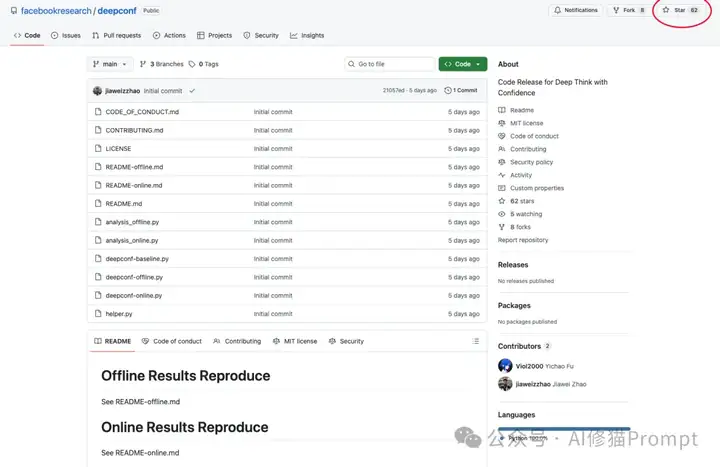
Task: Star the repository with Star button
Action: pyautogui.click(x=681, y=10)
